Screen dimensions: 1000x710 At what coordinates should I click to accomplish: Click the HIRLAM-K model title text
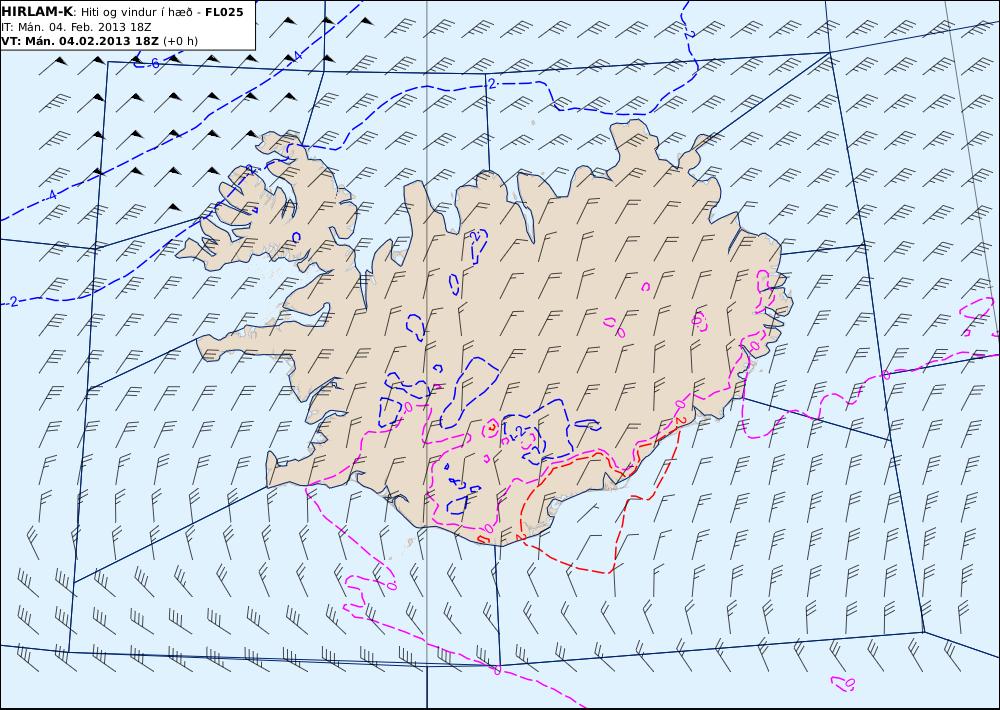38,12
